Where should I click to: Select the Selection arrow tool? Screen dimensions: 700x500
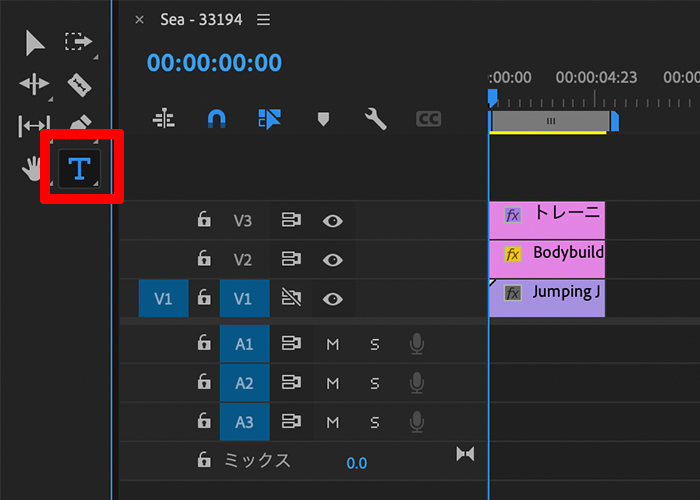pos(35,43)
